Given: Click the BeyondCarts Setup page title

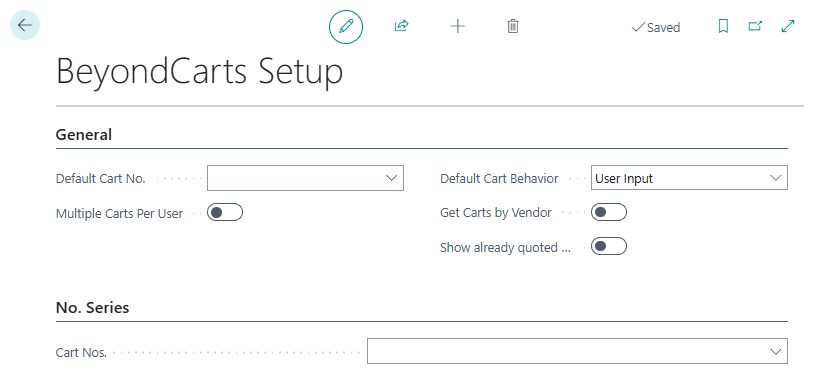Looking at the screenshot, I should (x=200, y=71).
